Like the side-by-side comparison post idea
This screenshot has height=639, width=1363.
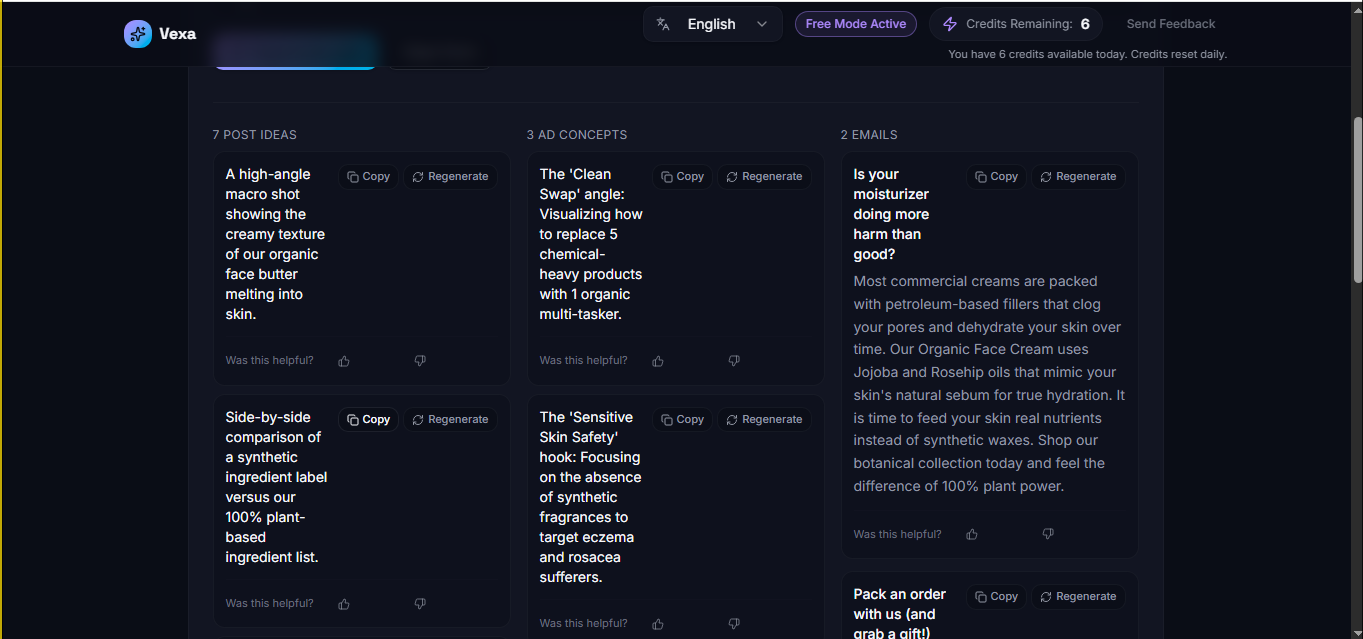click(x=344, y=604)
